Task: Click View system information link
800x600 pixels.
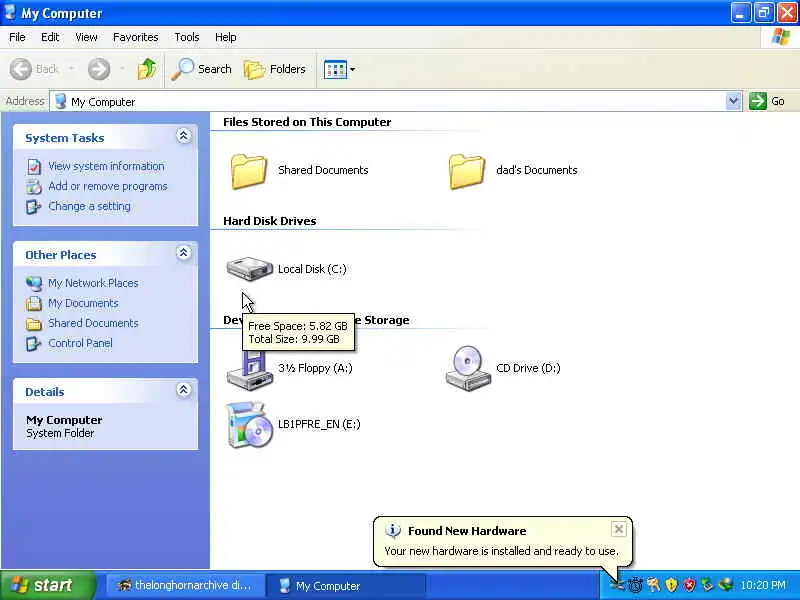Action: pos(106,166)
